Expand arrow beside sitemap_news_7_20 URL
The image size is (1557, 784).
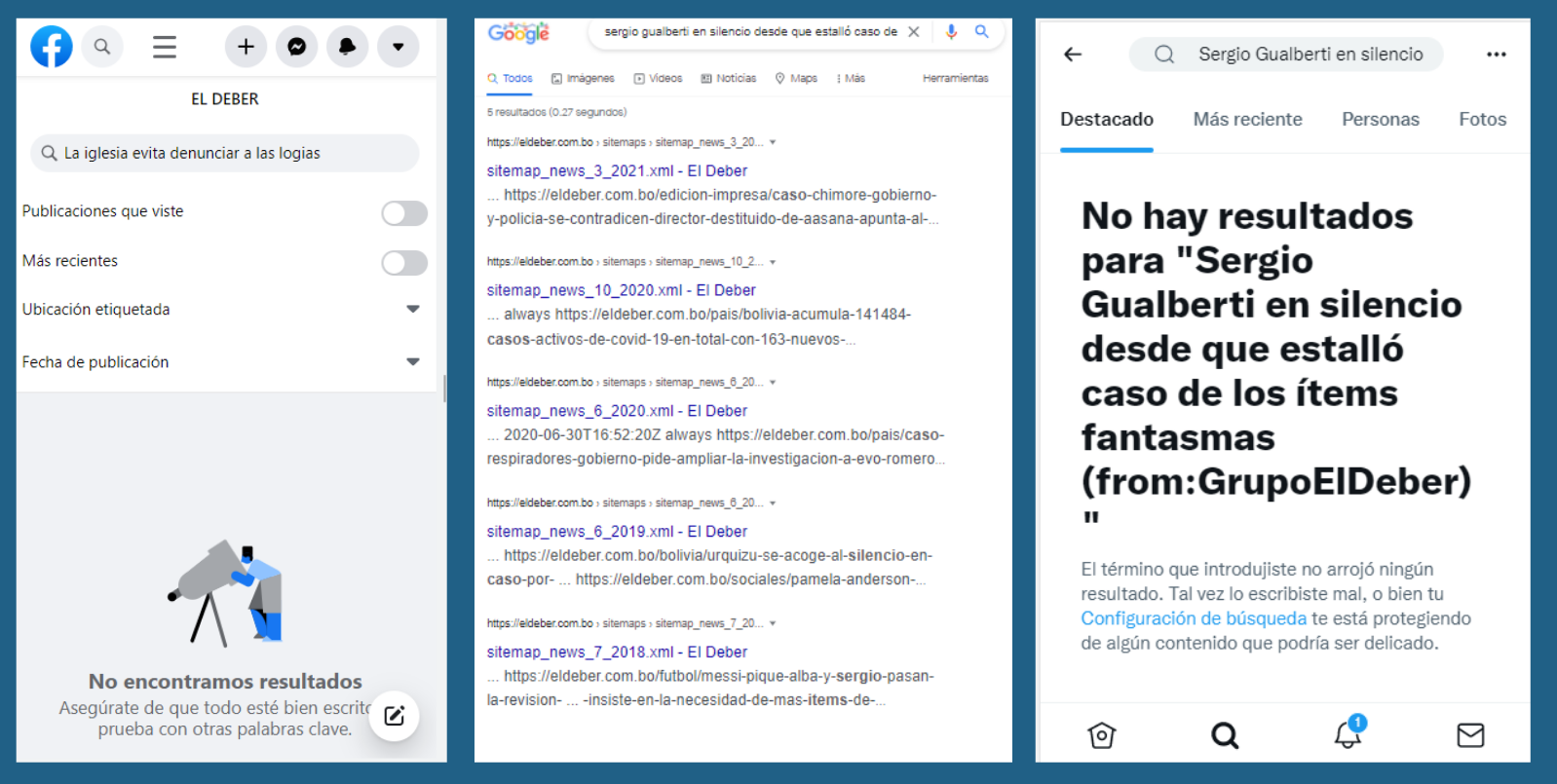[x=773, y=623]
